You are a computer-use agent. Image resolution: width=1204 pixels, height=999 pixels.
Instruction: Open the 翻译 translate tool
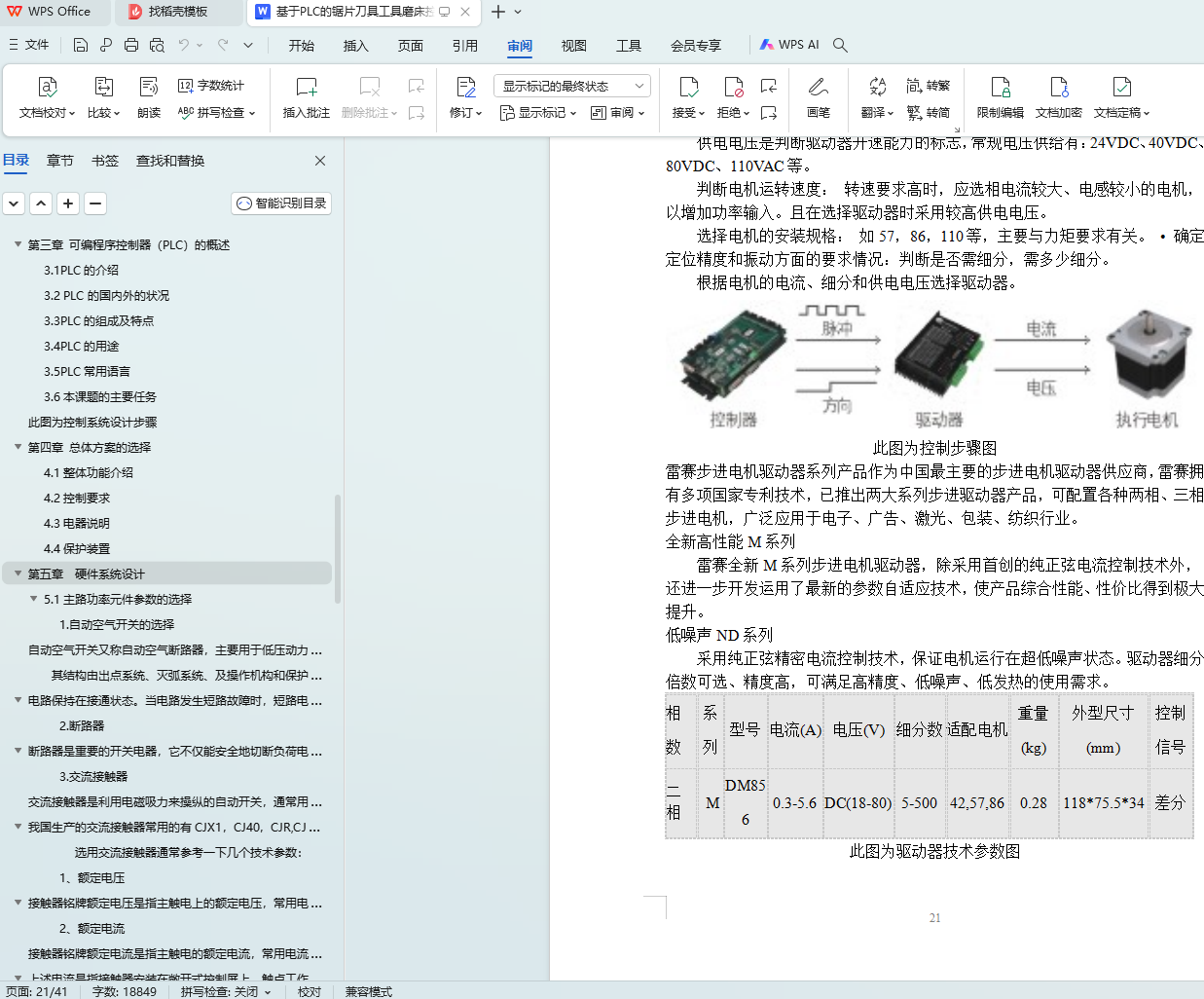click(877, 99)
